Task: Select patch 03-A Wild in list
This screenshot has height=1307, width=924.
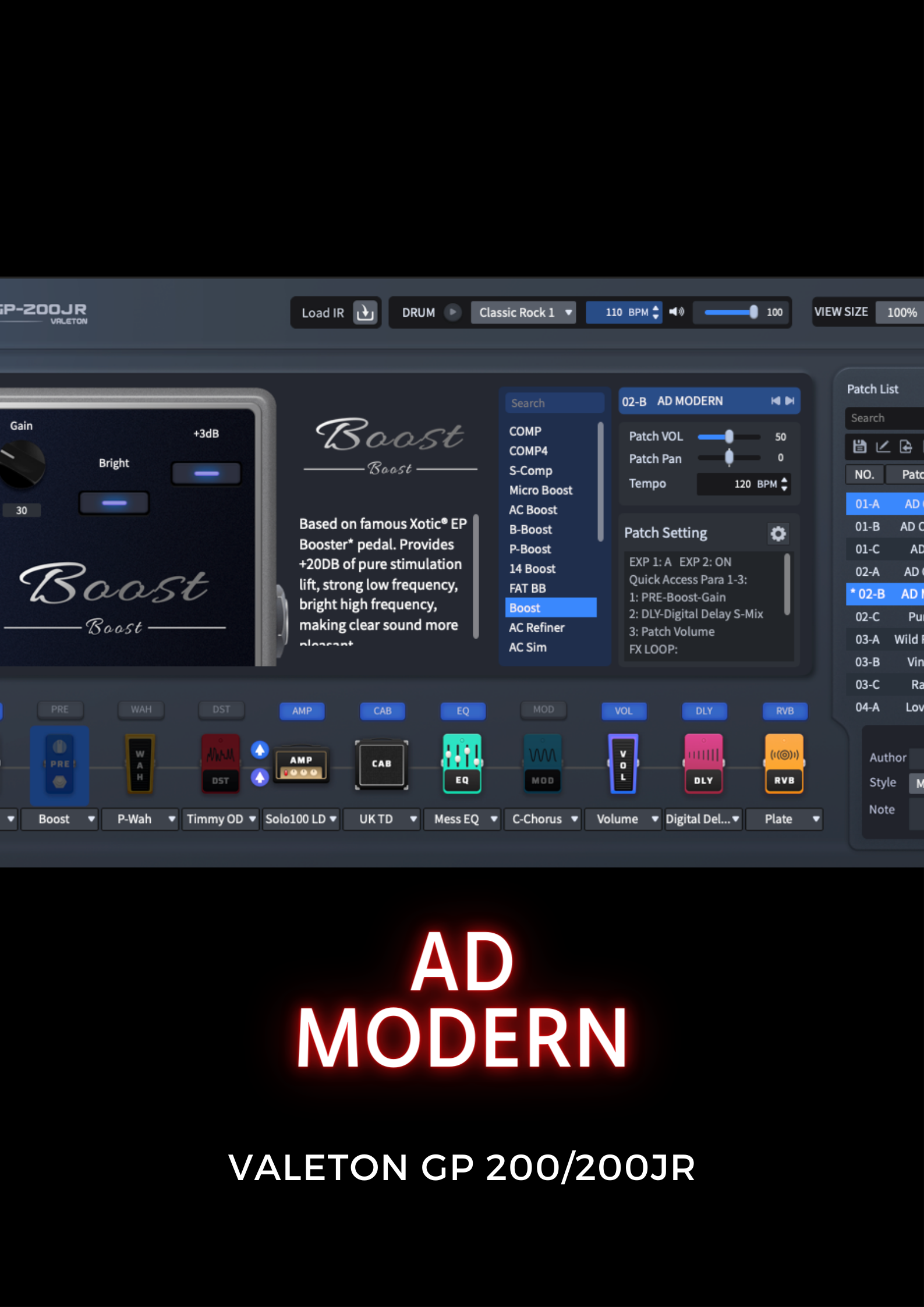Action: click(x=884, y=639)
